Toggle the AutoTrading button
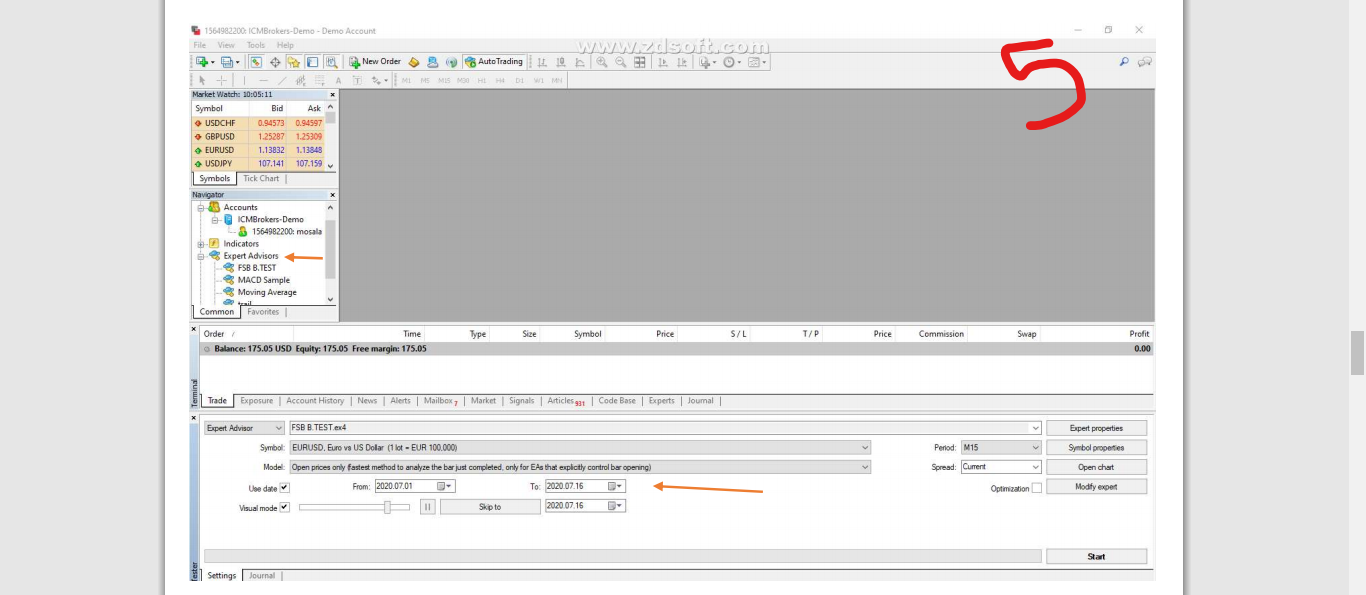This screenshot has height=595, width=1366. [x=495, y=62]
